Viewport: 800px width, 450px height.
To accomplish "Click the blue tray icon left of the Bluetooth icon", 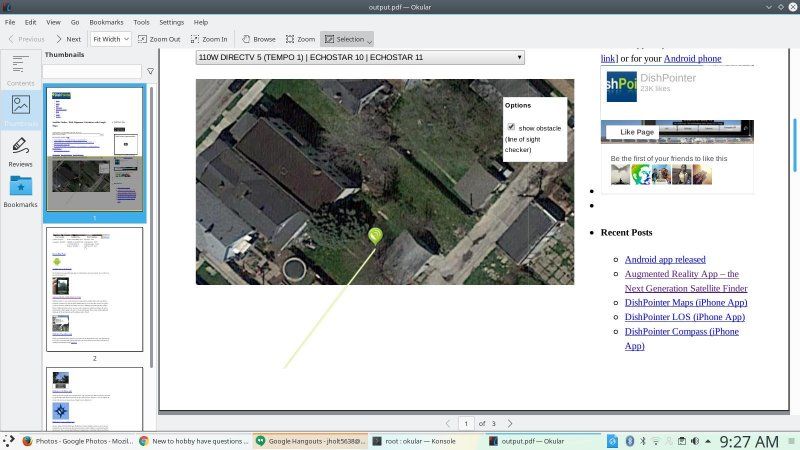I will [x=612, y=441].
